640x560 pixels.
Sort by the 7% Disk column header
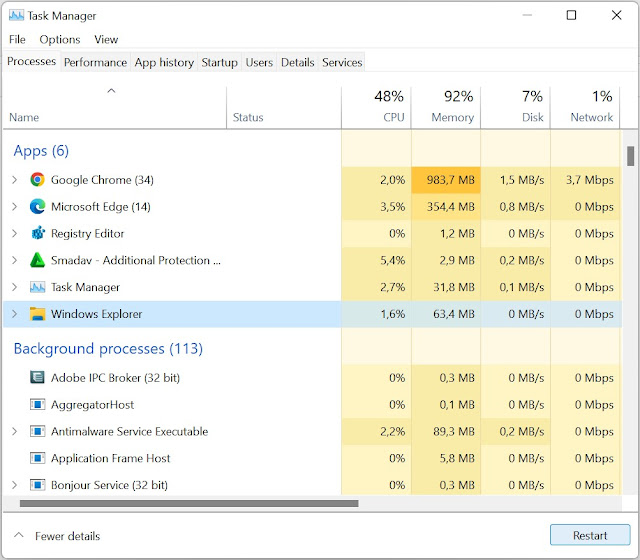coord(515,108)
